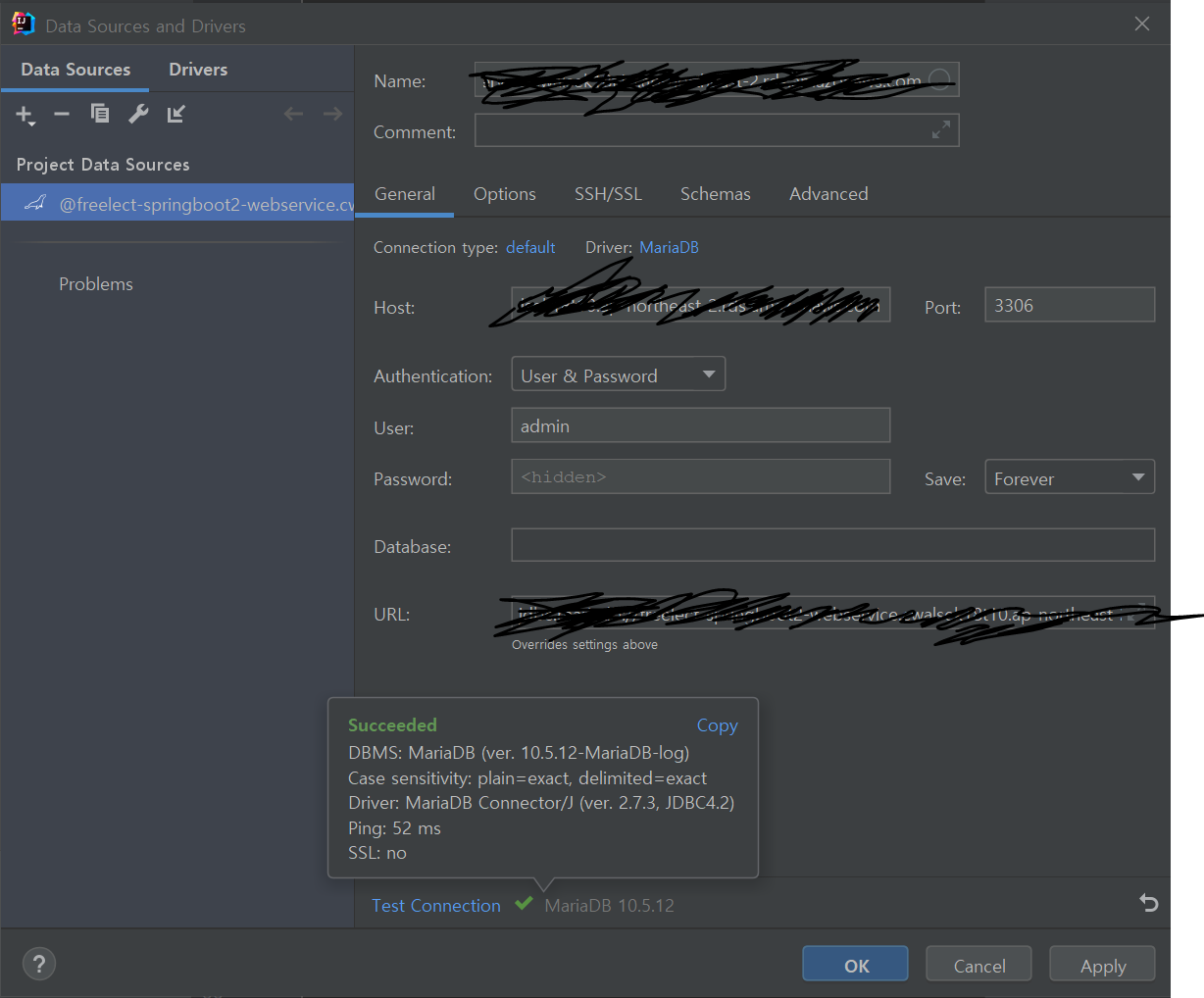1204x998 pixels.
Task: Confirm with the OK button
Action: coord(855,965)
